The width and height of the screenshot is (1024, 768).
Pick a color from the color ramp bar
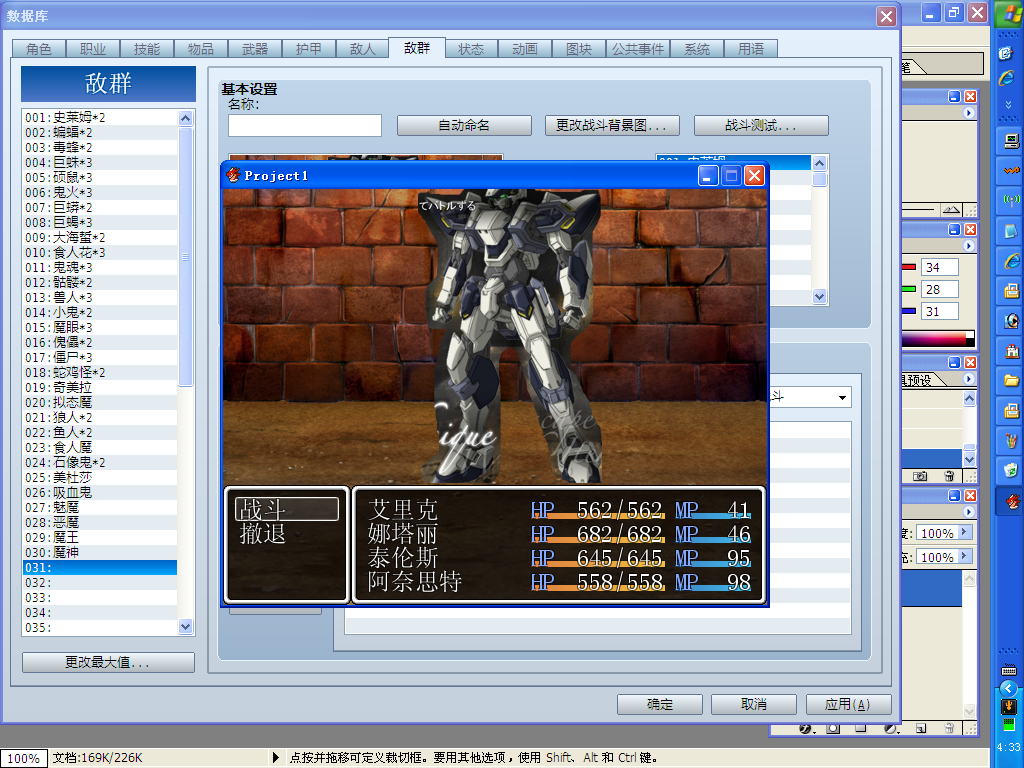point(938,339)
